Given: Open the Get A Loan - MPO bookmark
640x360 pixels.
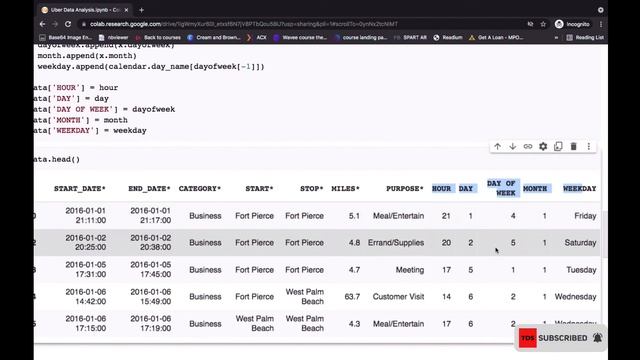Looking at the screenshot, I should coord(496,37).
